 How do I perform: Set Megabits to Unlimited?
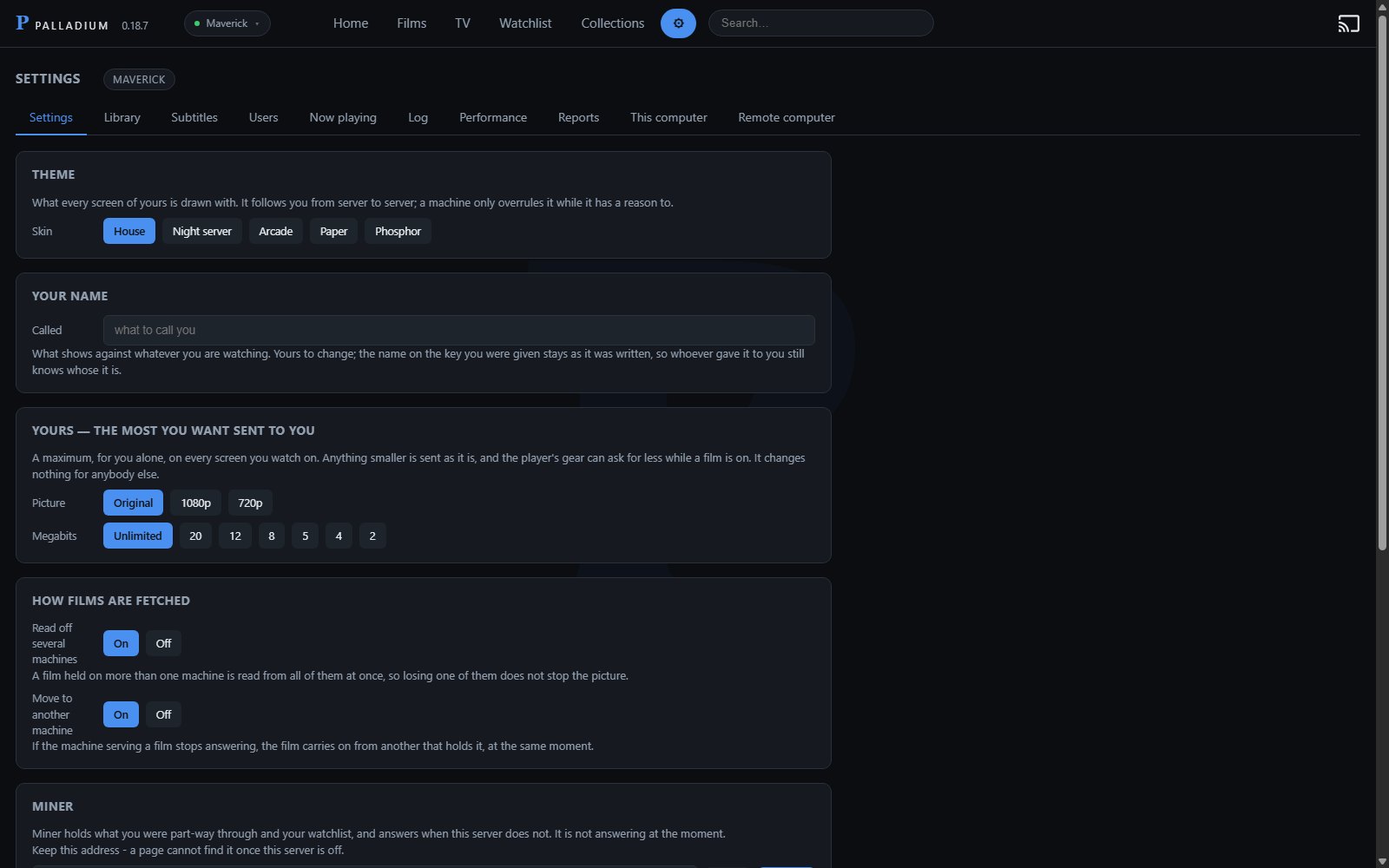[138, 536]
